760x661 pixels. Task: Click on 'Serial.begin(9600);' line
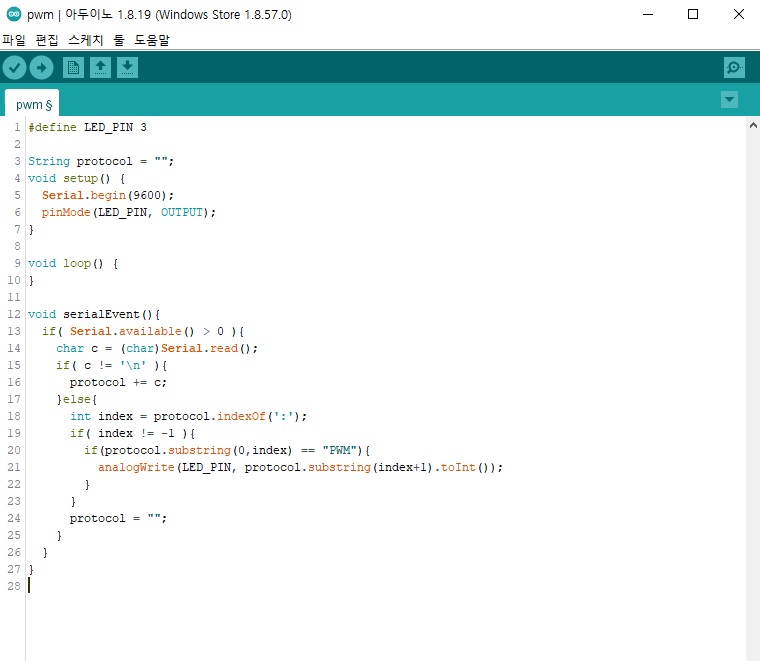pyautogui.click(x=108, y=195)
